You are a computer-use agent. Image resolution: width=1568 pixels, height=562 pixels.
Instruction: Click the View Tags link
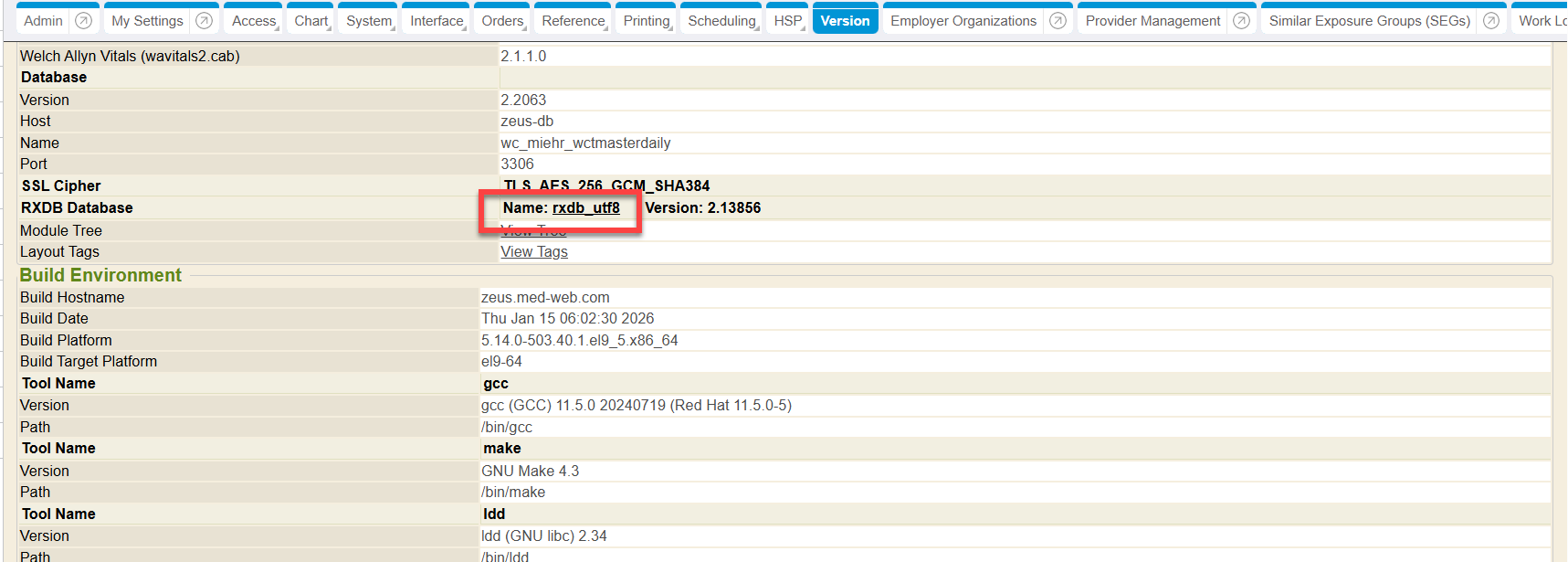pyautogui.click(x=534, y=252)
